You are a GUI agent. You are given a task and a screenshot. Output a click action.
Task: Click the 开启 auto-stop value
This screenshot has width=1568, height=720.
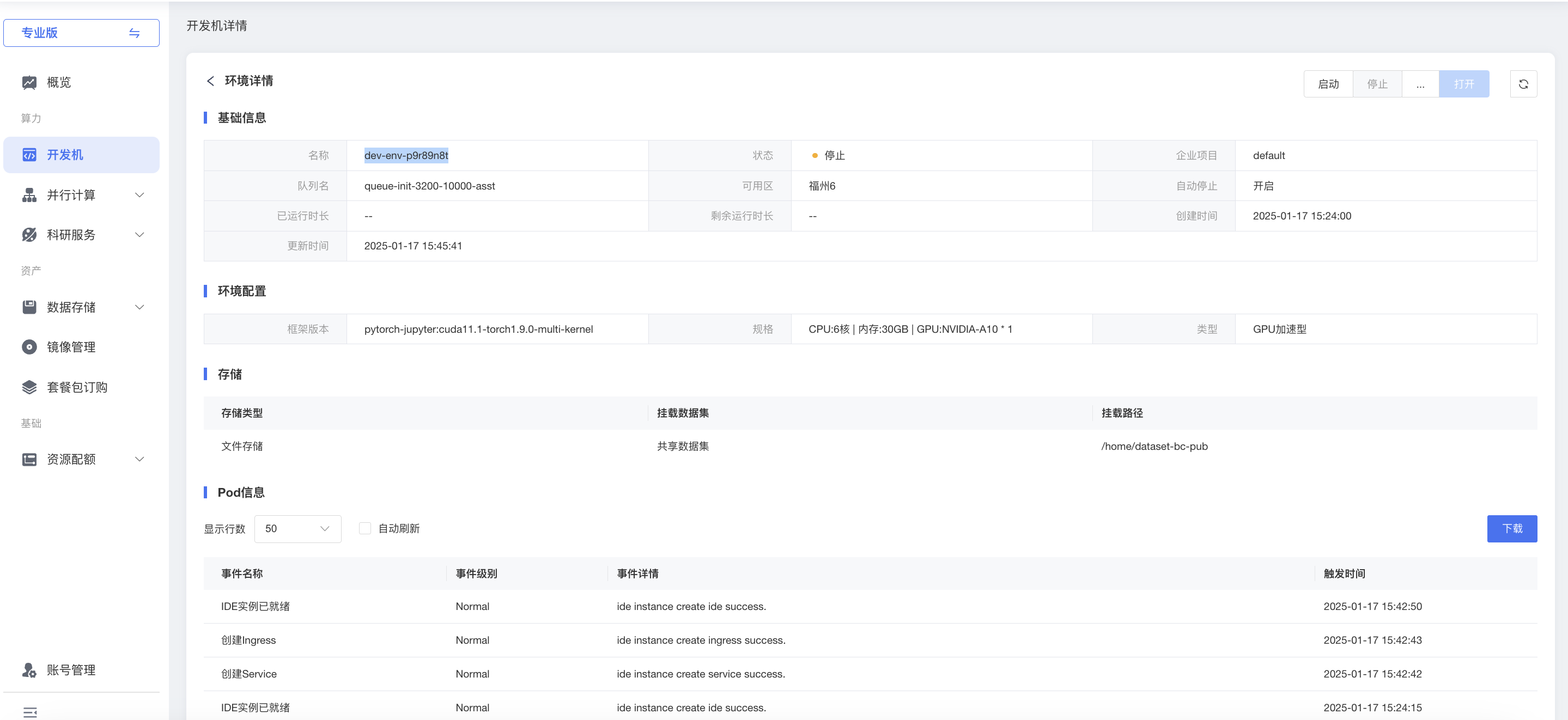pyautogui.click(x=1263, y=186)
